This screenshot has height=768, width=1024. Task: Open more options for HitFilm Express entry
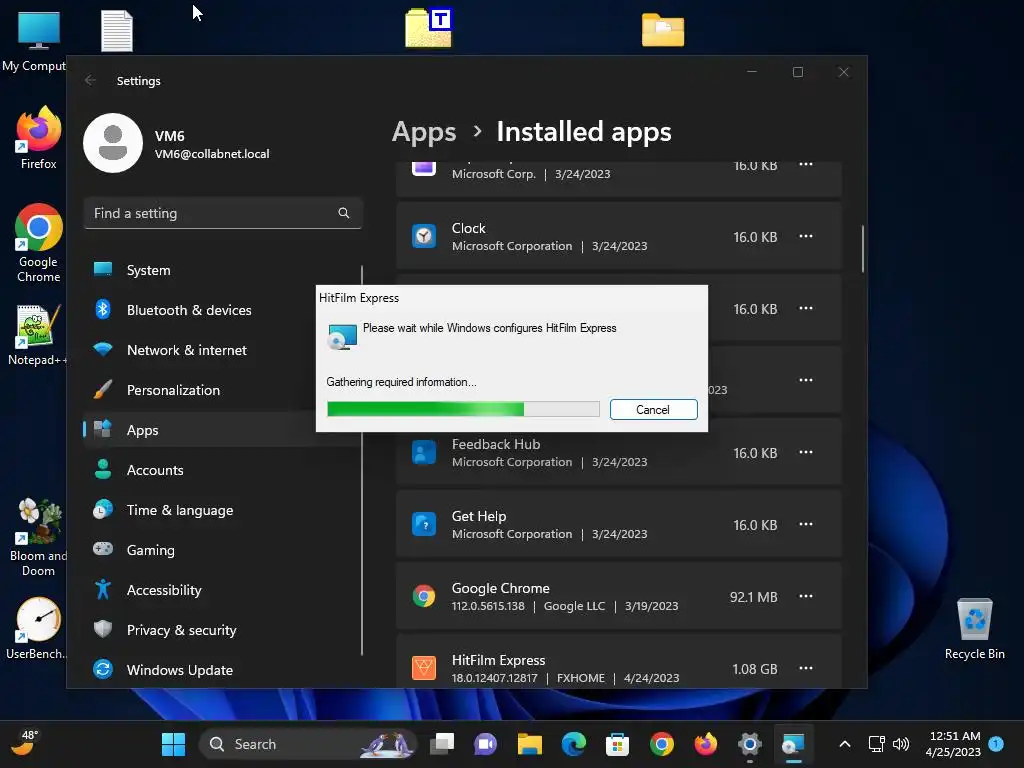(x=806, y=667)
